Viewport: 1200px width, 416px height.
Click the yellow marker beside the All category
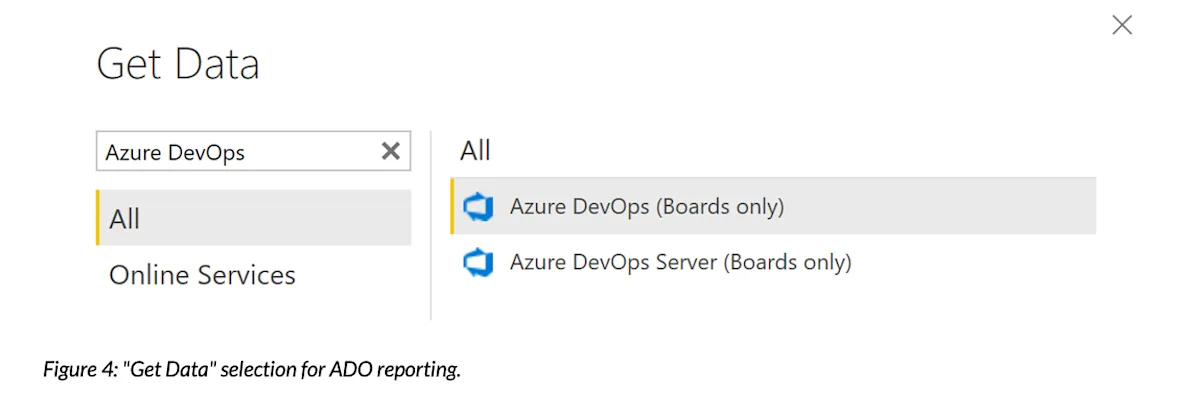[98, 218]
